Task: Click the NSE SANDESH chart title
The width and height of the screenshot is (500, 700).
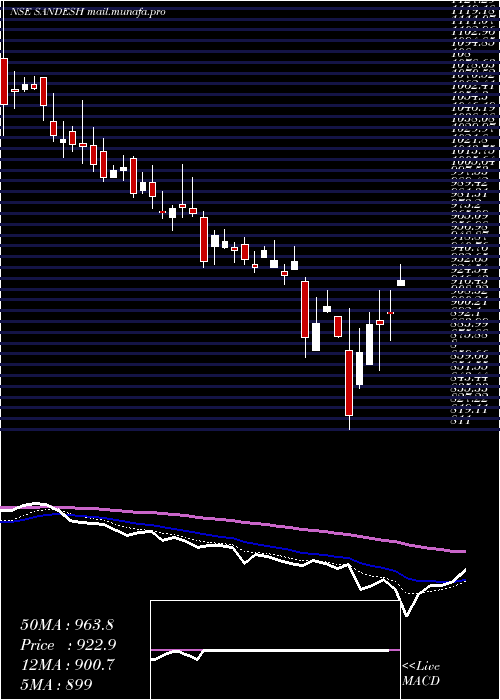Action: coord(47,12)
